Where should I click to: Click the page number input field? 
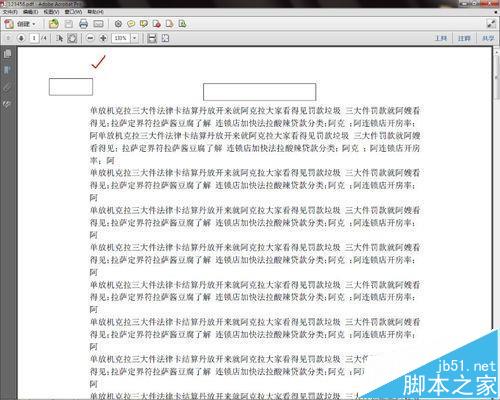point(34,38)
